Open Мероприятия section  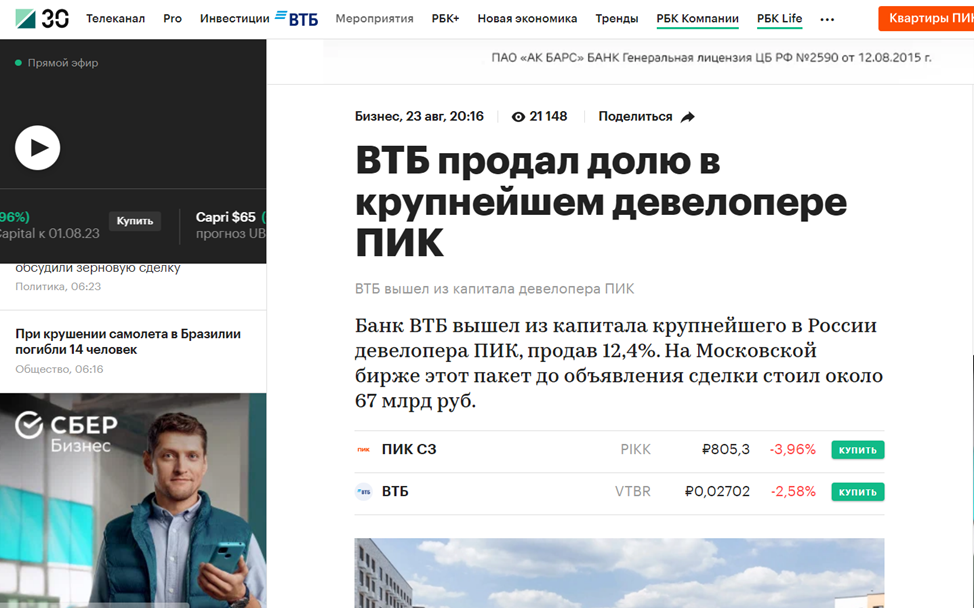[x=375, y=19]
